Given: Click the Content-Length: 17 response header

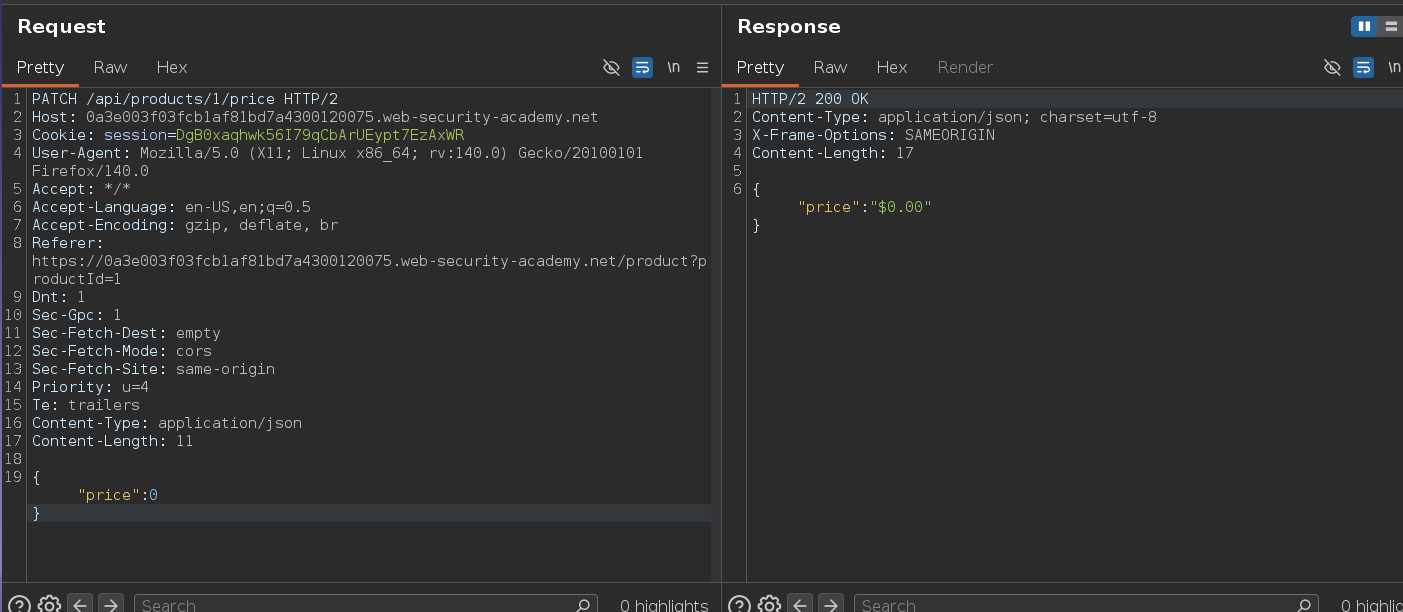Looking at the screenshot, I should click(x=832, y=153).
